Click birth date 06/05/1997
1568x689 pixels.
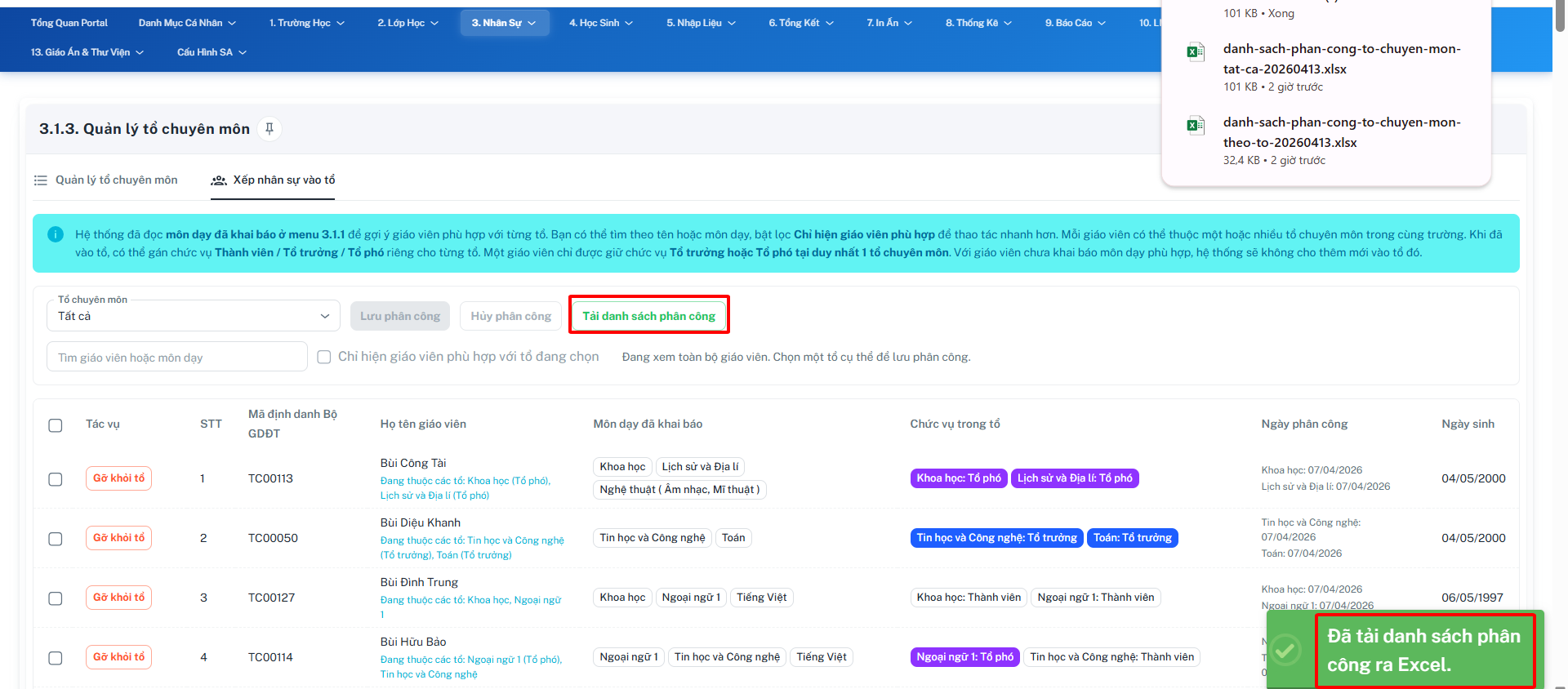pos(1472,598)
